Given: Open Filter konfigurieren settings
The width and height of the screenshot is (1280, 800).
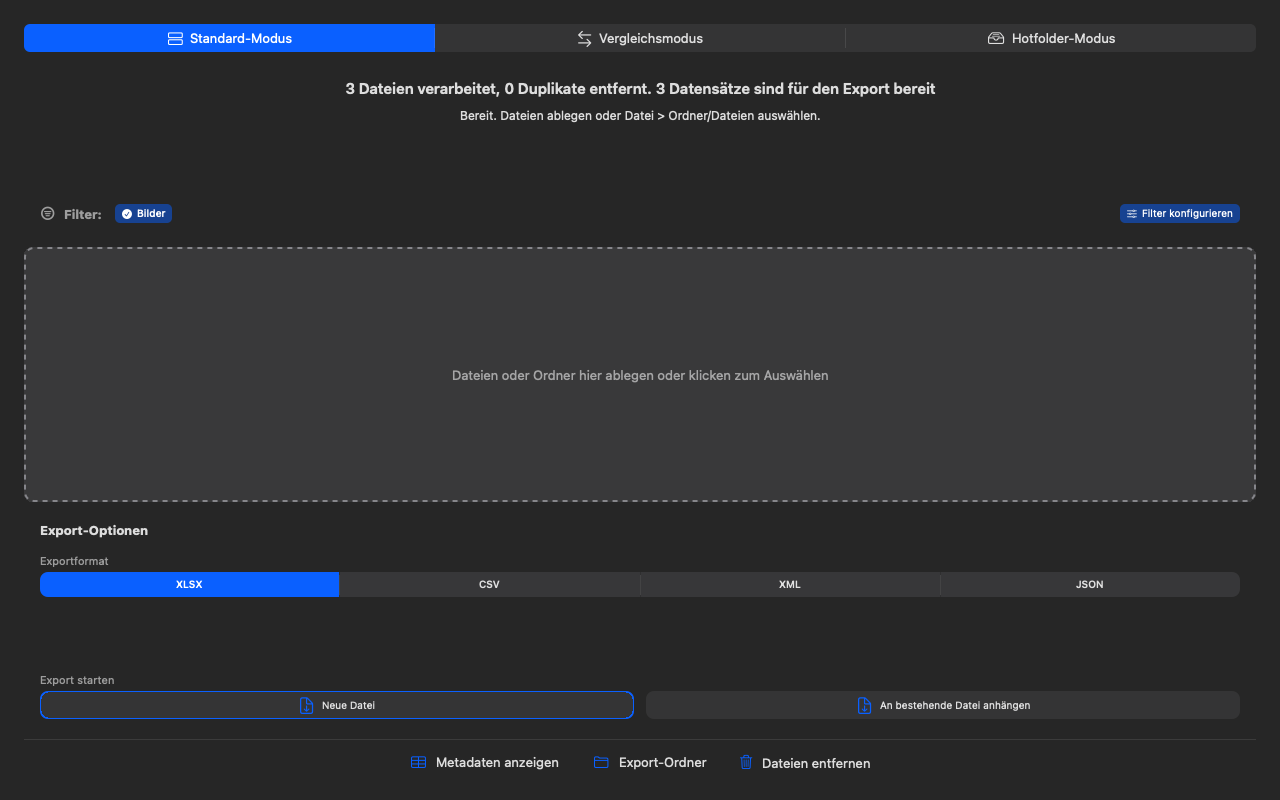Looking at the screenshot, I should pyautogui.click(x=1180, y=214).
